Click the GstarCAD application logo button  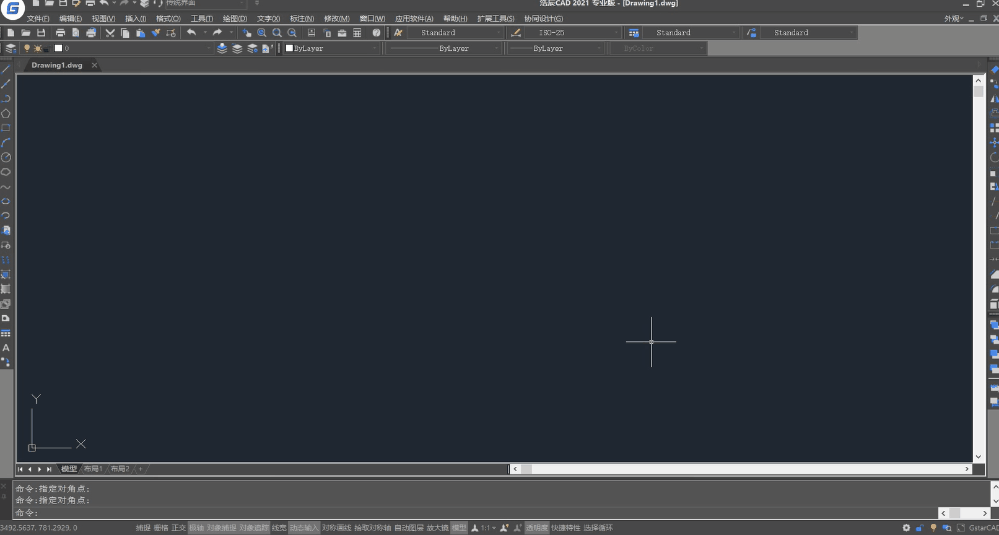click(x=12, y=9)
